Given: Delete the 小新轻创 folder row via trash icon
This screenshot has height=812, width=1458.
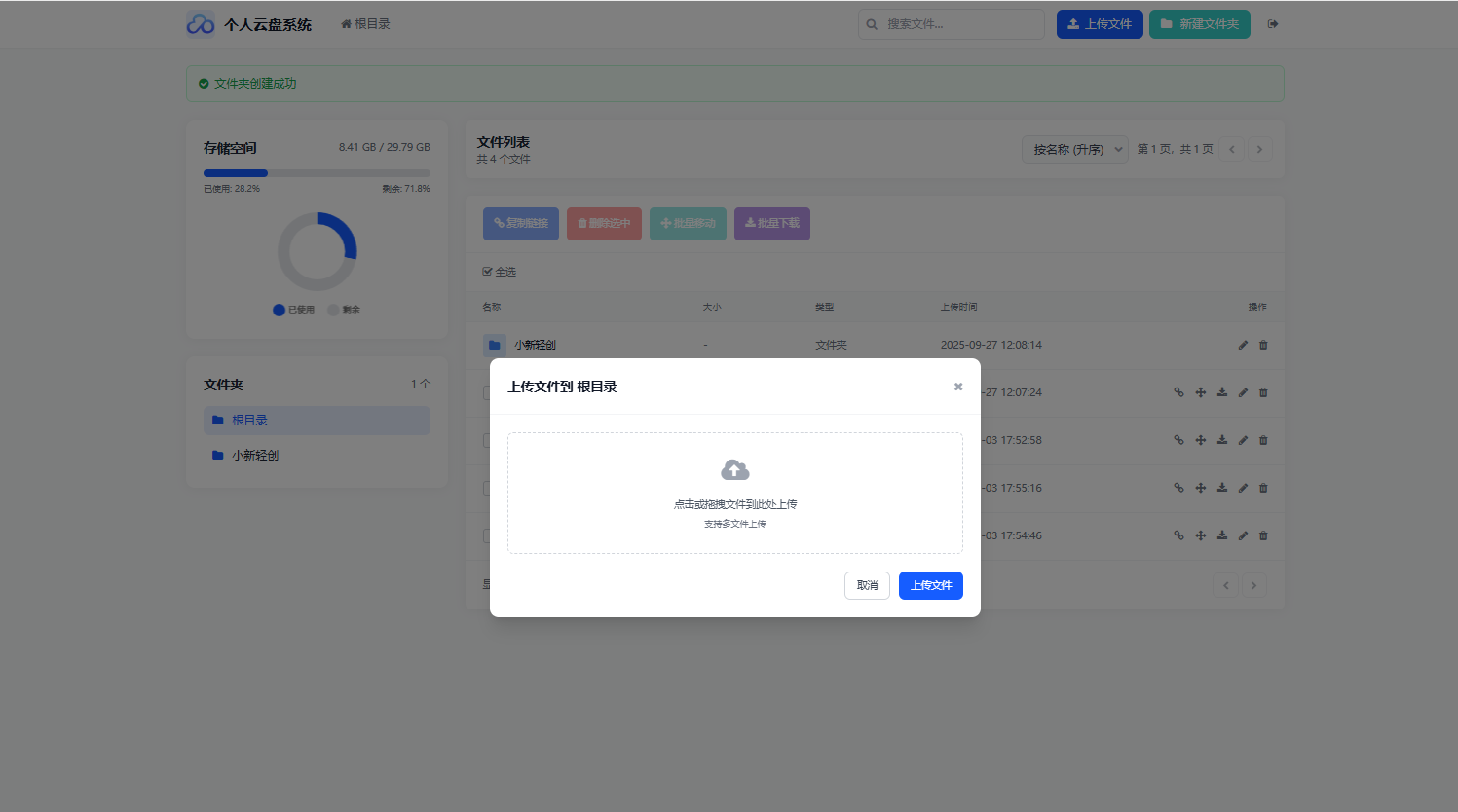Looking at the screenshot, I should [x=1263, y=345].
